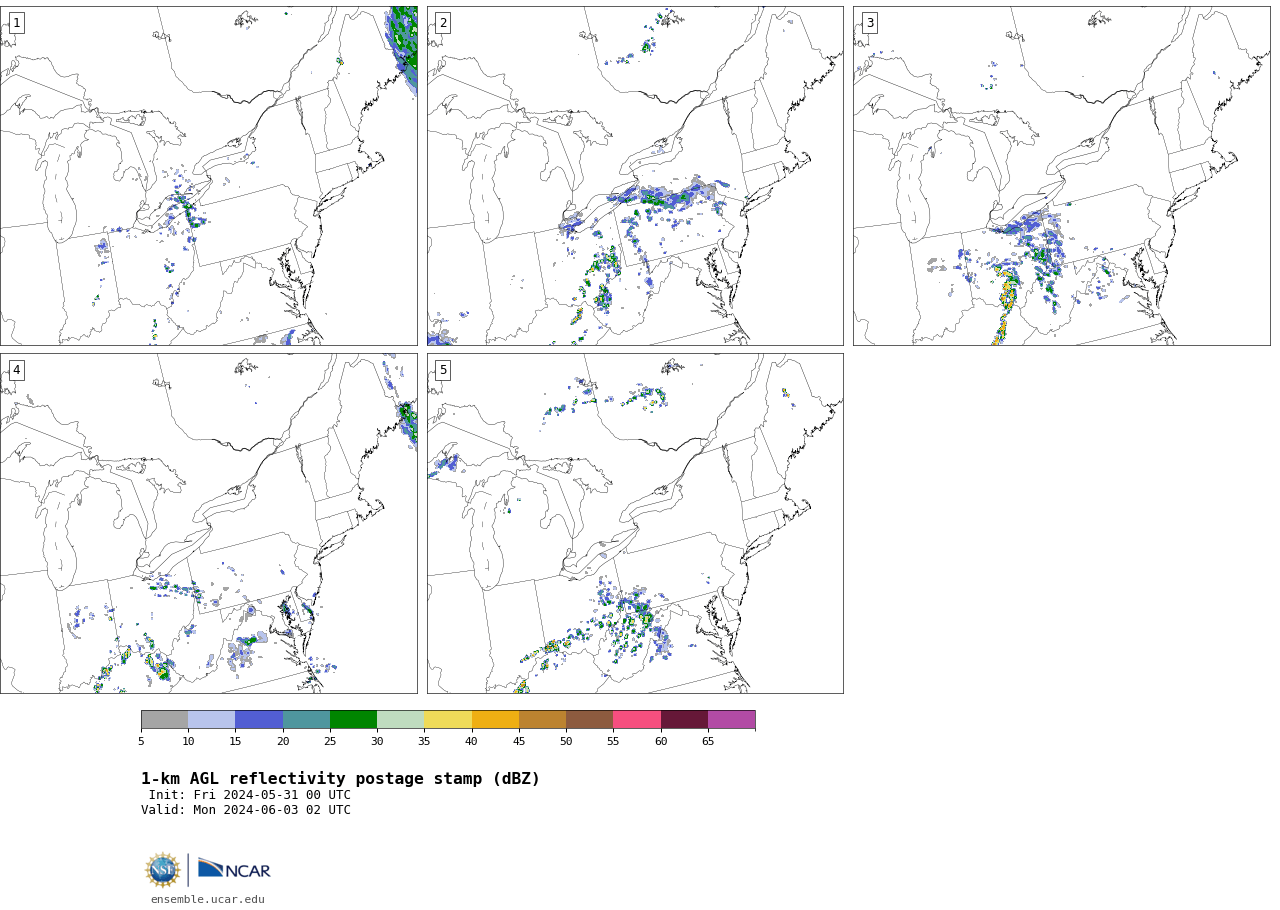Click the gray 5-10 dBZ color swatch
The width and height of the screenshot is (1280, 910).
(164, 720)
